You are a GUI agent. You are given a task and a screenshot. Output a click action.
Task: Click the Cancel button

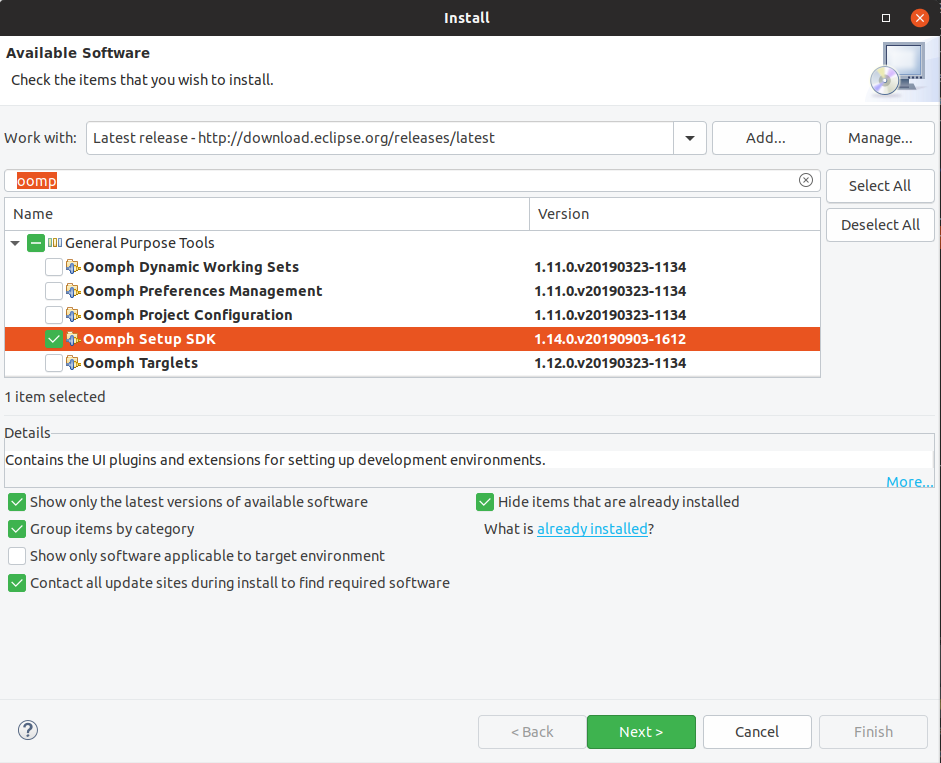(x=757, y=732)
